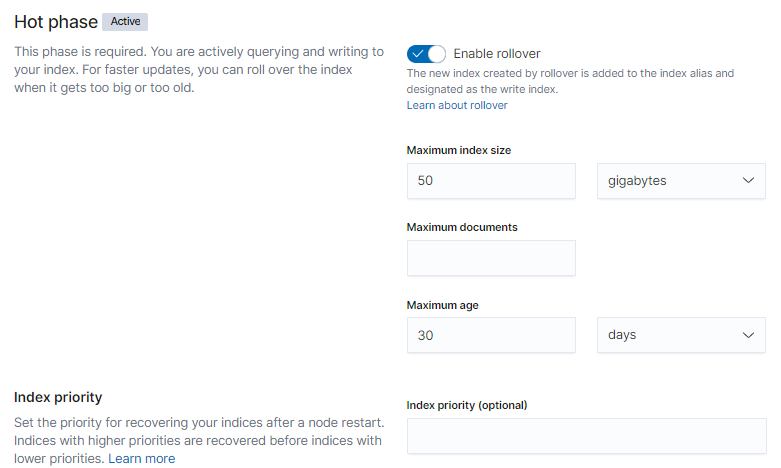Click the chevron arrow in the gigabytes selector
Screen dimensions: 781x468
pyautogui.click(x=748, y=181)
